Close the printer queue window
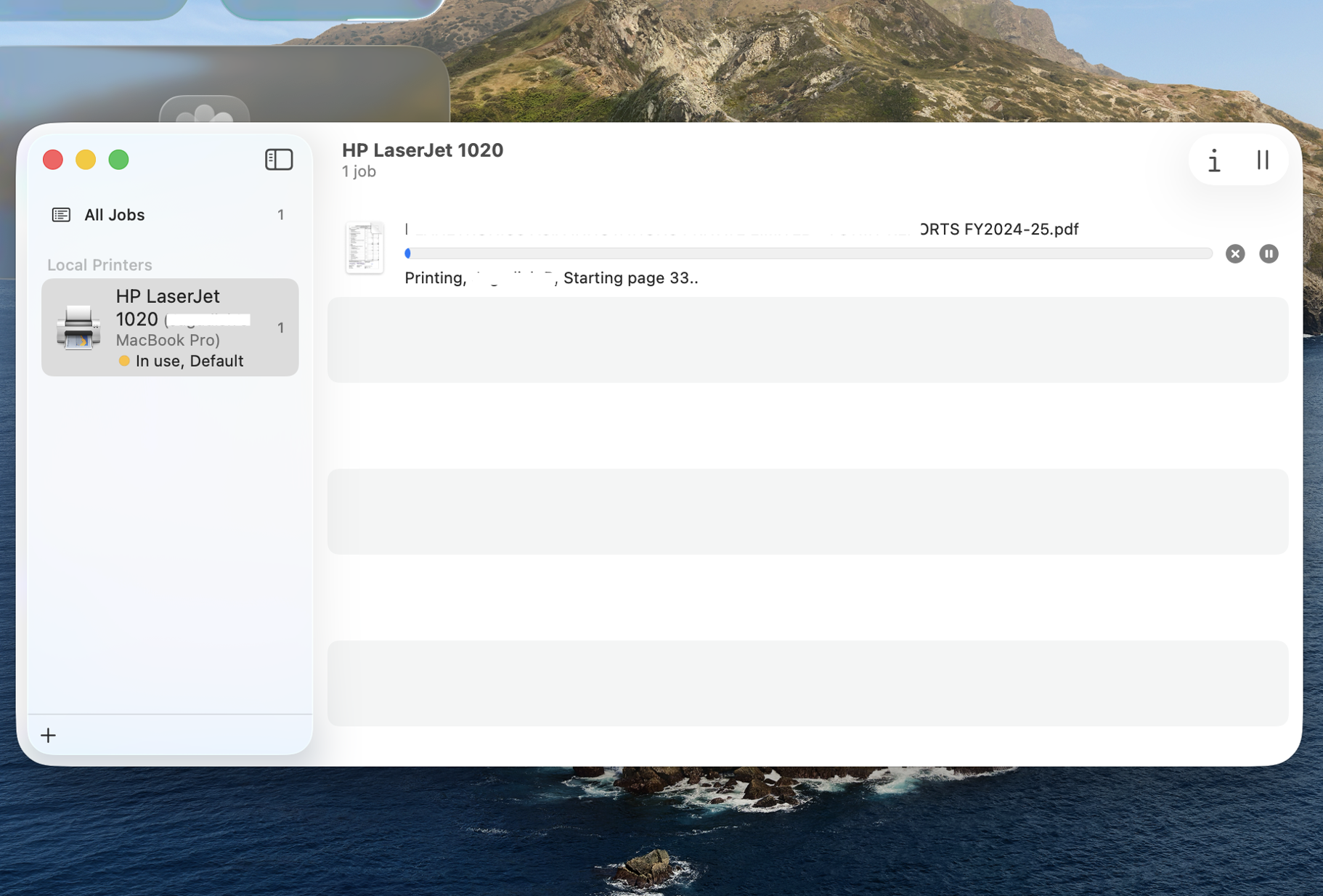This screenshot has width=1323, height=896. coord(53,160)
